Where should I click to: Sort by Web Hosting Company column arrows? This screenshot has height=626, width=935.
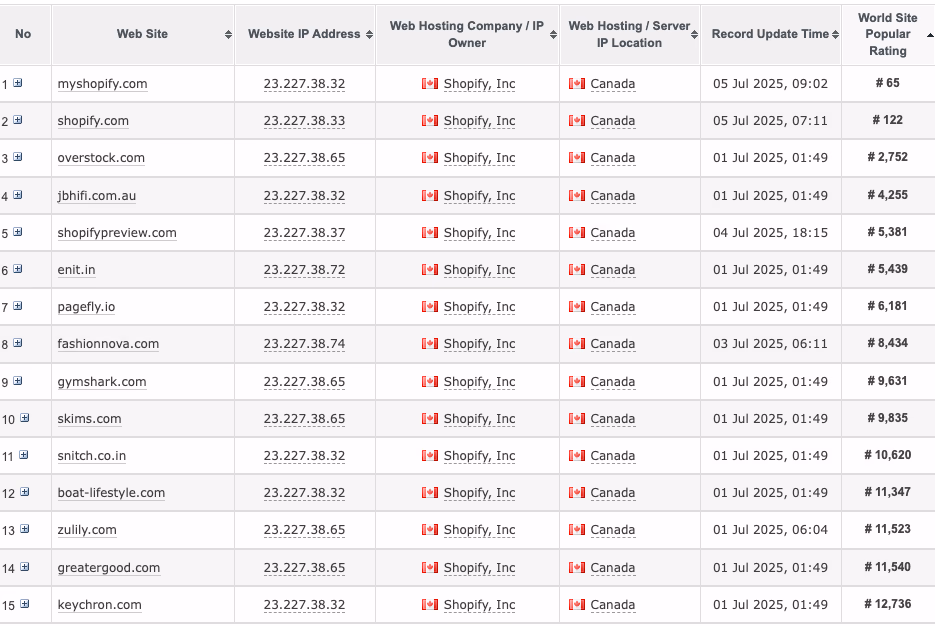(x=553, y=35)
